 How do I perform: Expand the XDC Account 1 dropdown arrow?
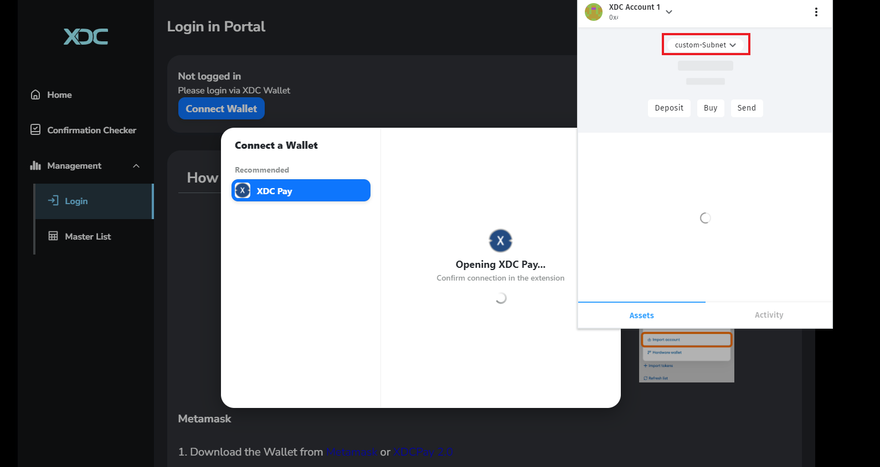pyautogui.click(x=669, y=12)
